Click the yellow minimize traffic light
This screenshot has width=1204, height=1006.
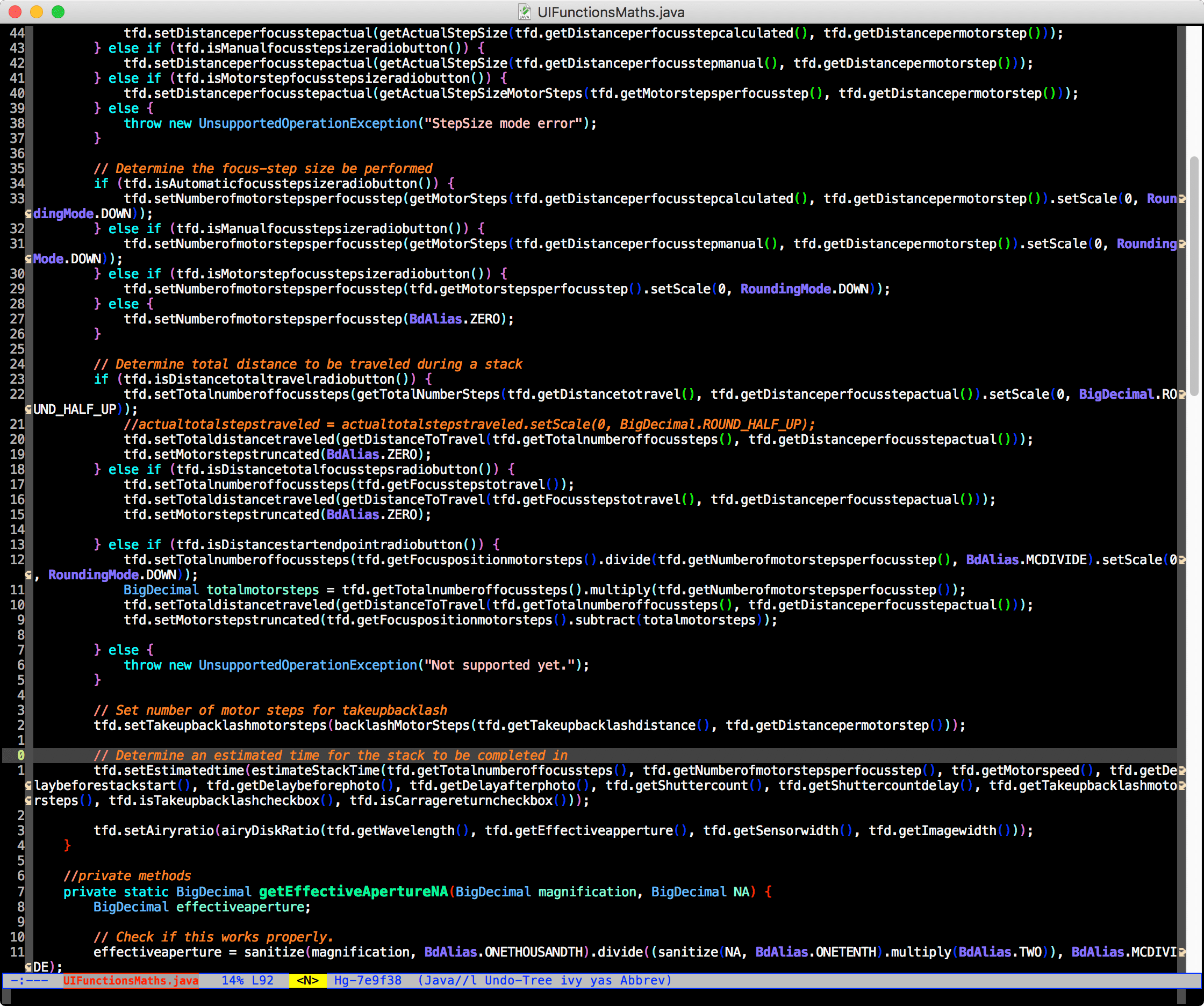(x=36, y=11)
